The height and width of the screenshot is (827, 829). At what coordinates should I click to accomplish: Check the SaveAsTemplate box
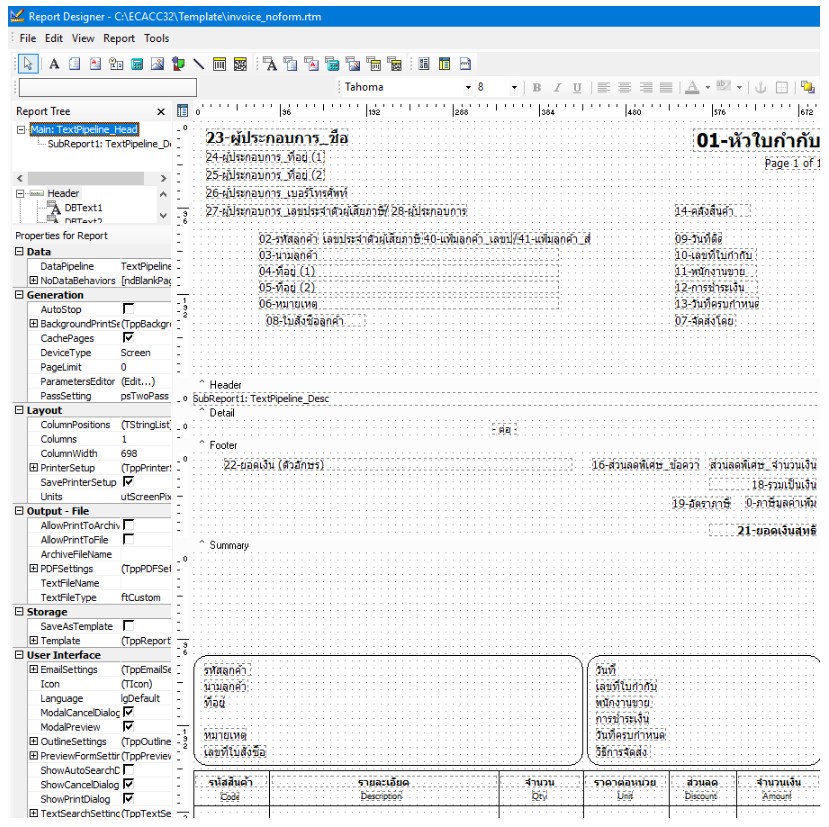[128, 626]
